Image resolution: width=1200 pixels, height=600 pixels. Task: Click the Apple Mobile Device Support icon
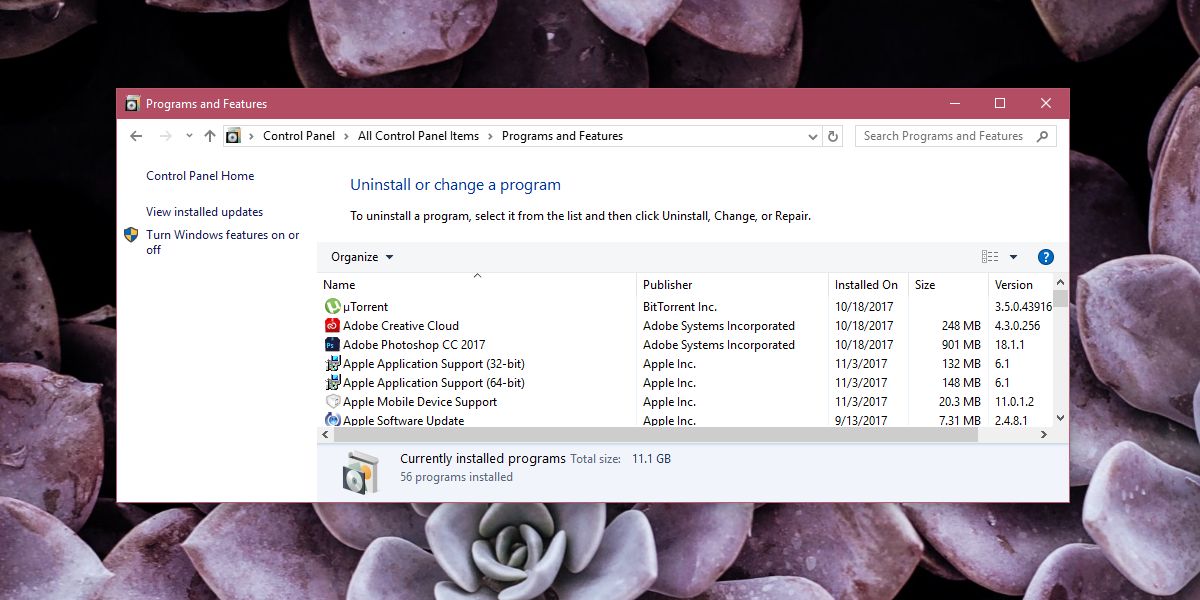(333, 402)
